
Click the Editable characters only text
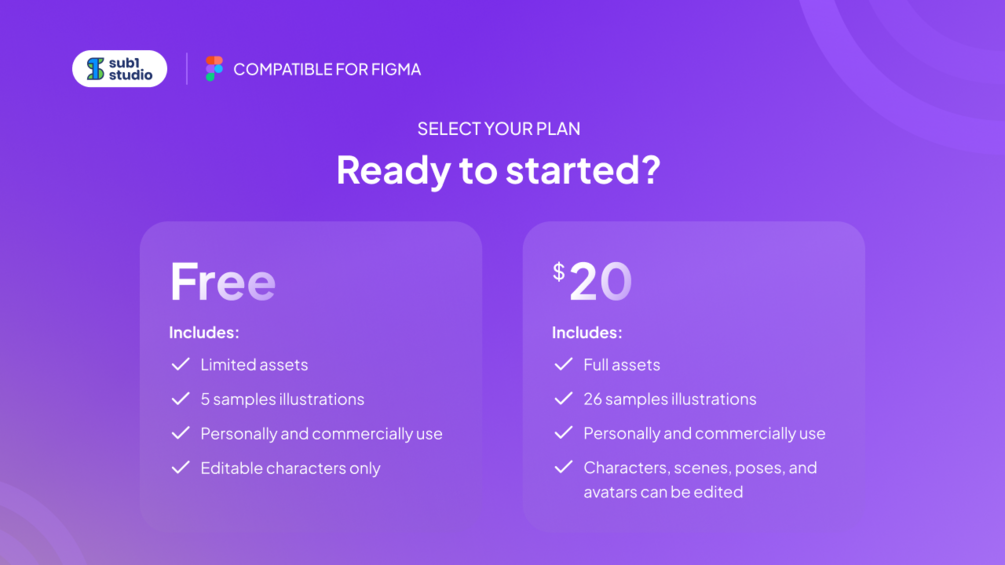point(290,468)
